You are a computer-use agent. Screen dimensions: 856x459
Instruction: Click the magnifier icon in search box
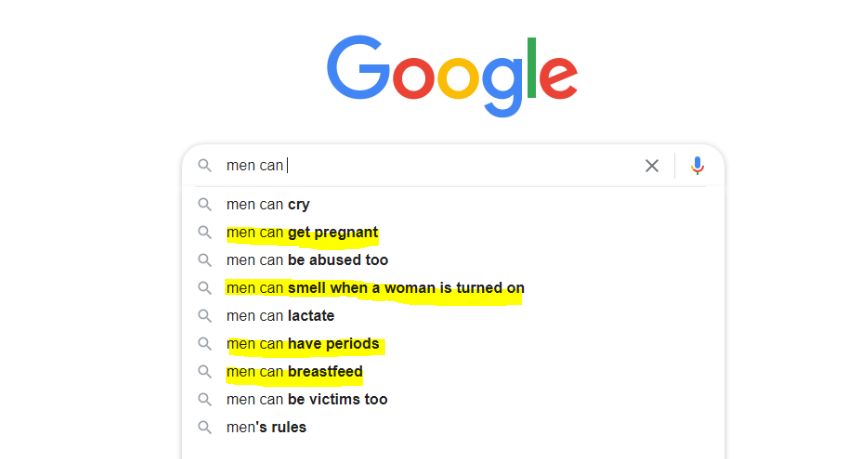click(205, 165)
